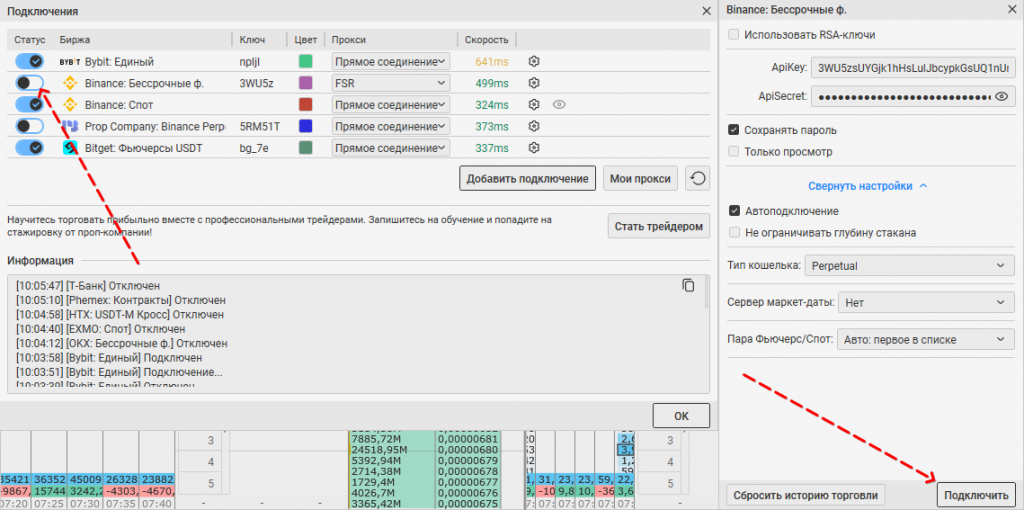Uncheck Сохранять пароль checkbox
The width and height of the screenshot is (1024, 510).
click(733, 130)
